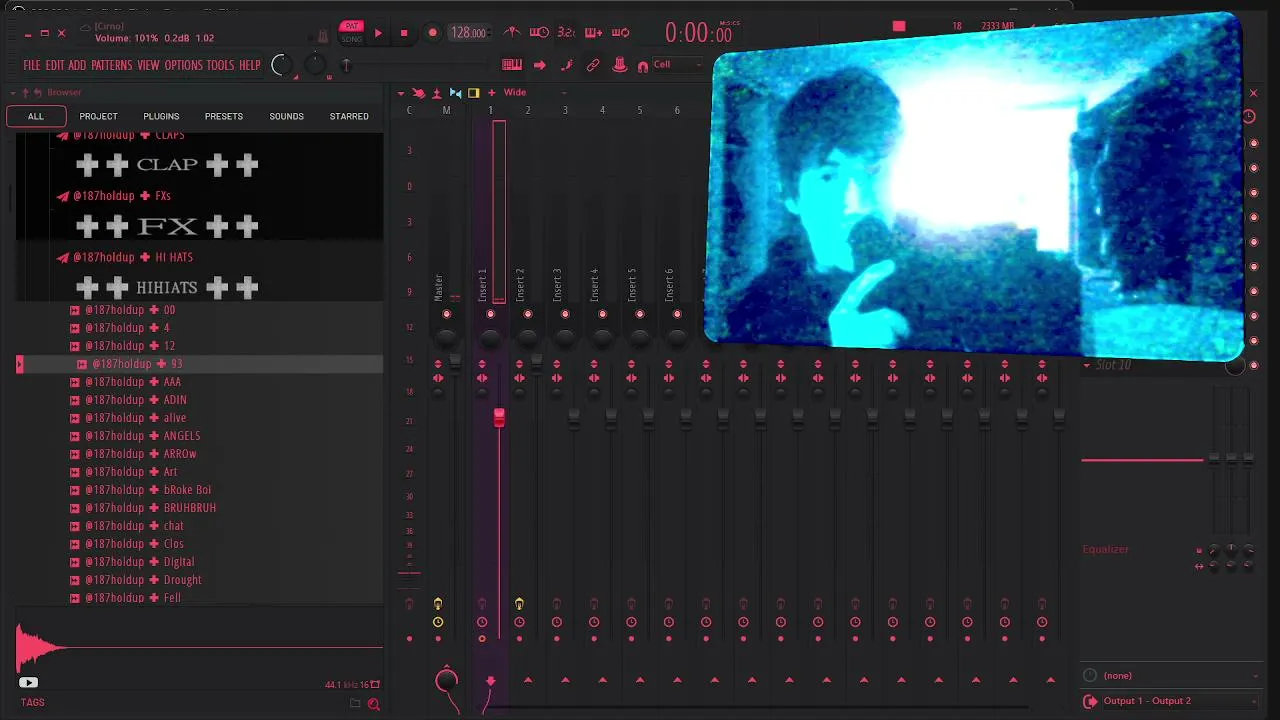This screenshot has height=720, width=1280.
Task: Toggle the 3-2-1 countdown before recording
Action: pos(566,32)
